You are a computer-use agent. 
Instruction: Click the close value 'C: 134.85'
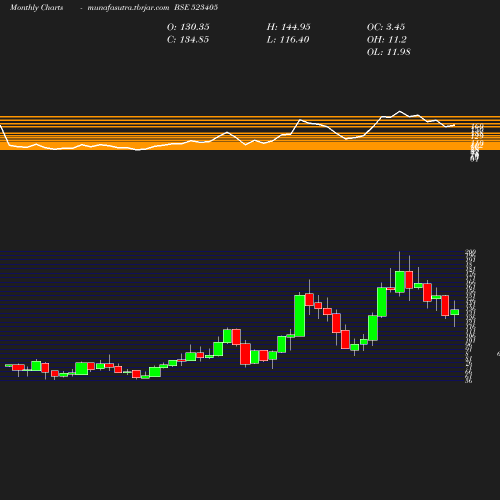[x=188, y=39]
